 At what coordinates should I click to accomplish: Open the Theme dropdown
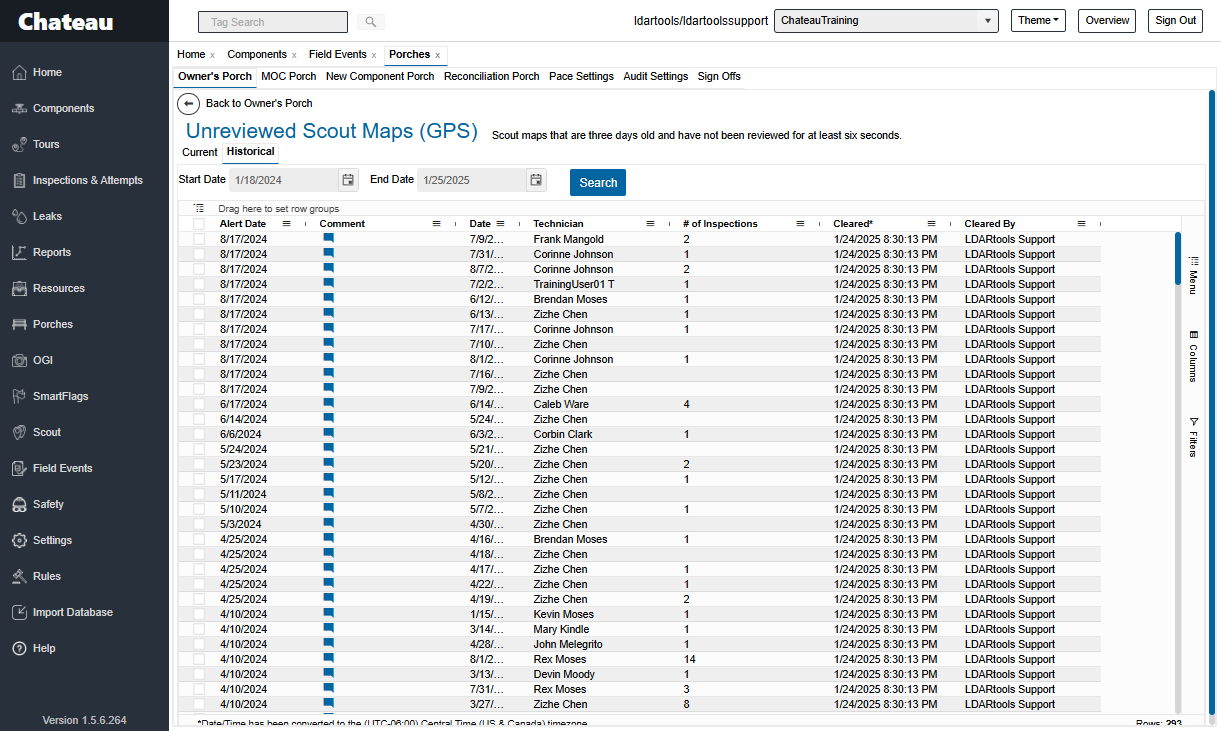1038,21
